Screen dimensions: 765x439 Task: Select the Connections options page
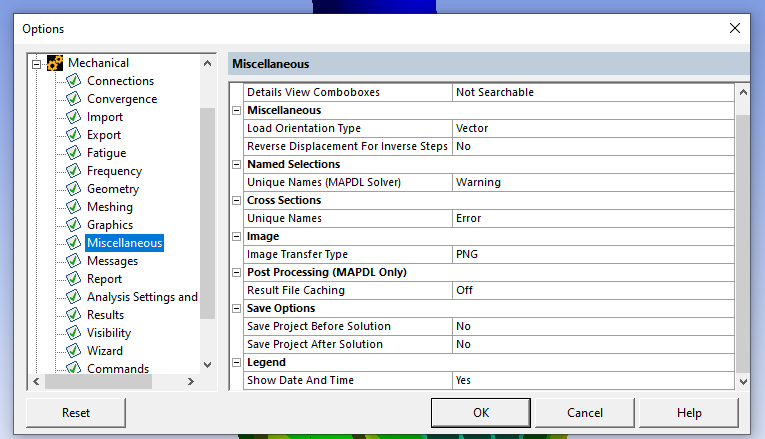tap(121, 81)
